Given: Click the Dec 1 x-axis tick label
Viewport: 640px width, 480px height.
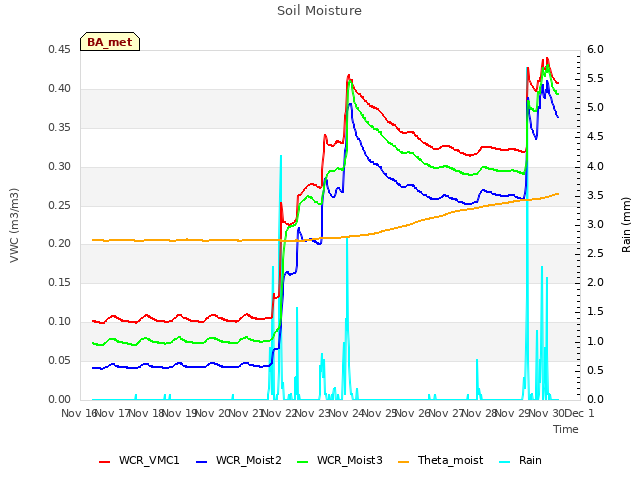Looking at the screenshot, I should coord(580,413).
